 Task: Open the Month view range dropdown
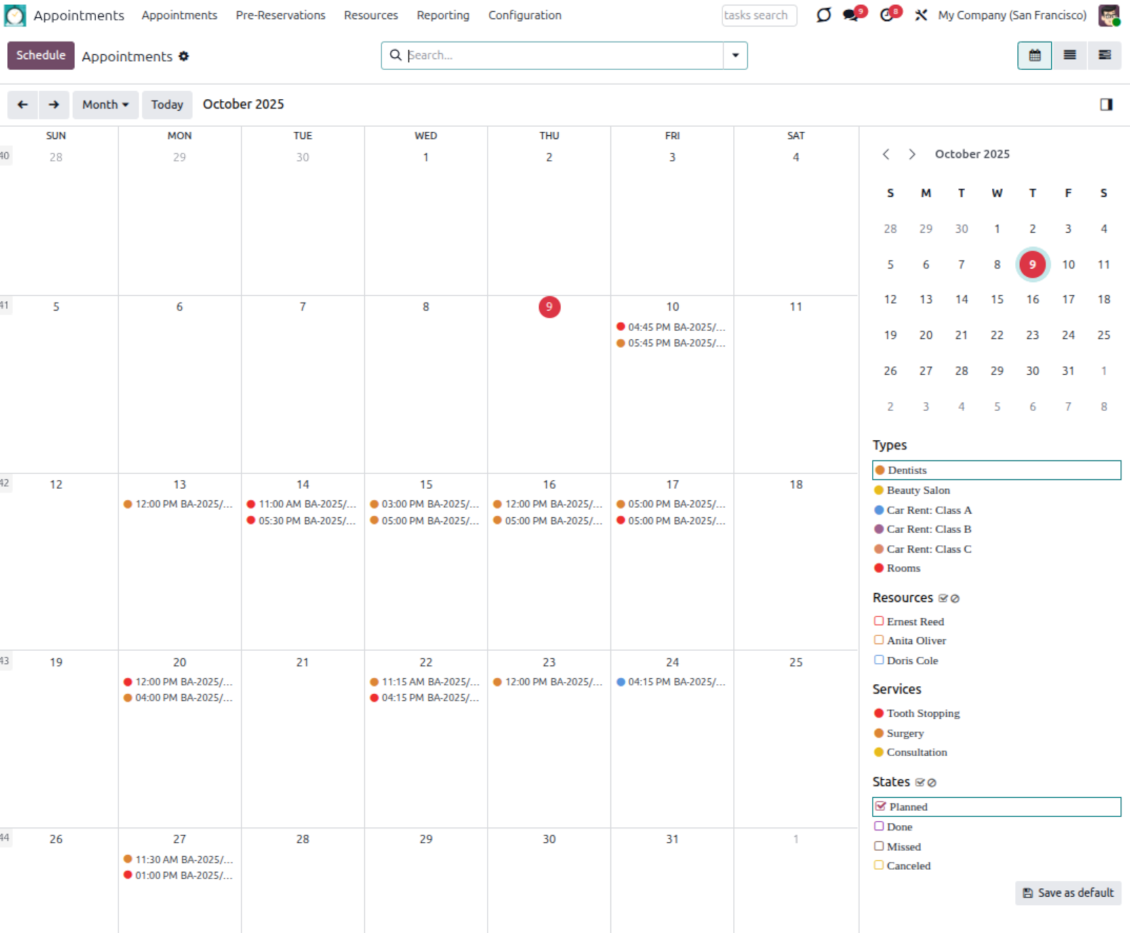105,105
